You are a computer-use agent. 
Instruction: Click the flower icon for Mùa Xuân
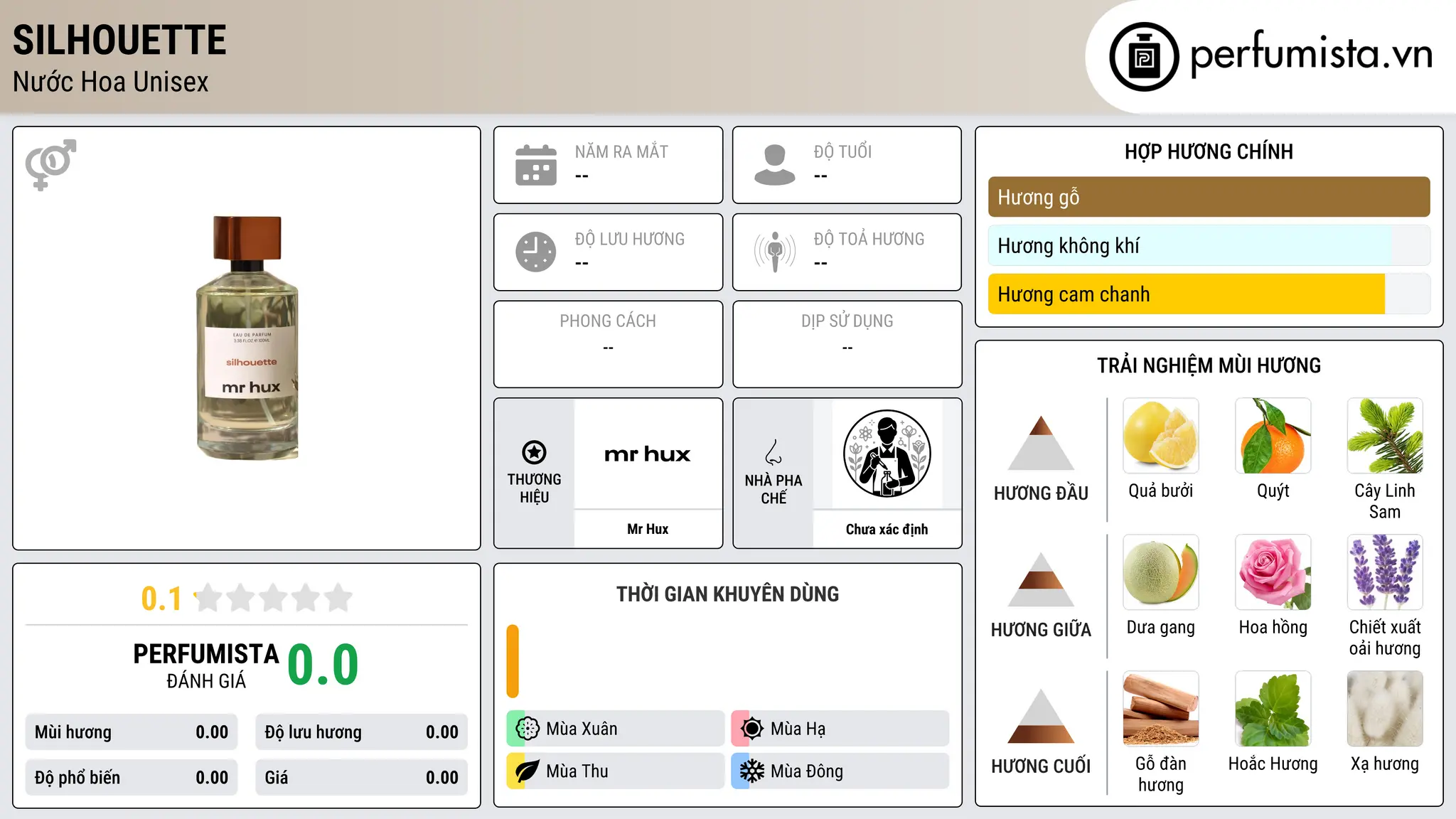click(527, 729)
